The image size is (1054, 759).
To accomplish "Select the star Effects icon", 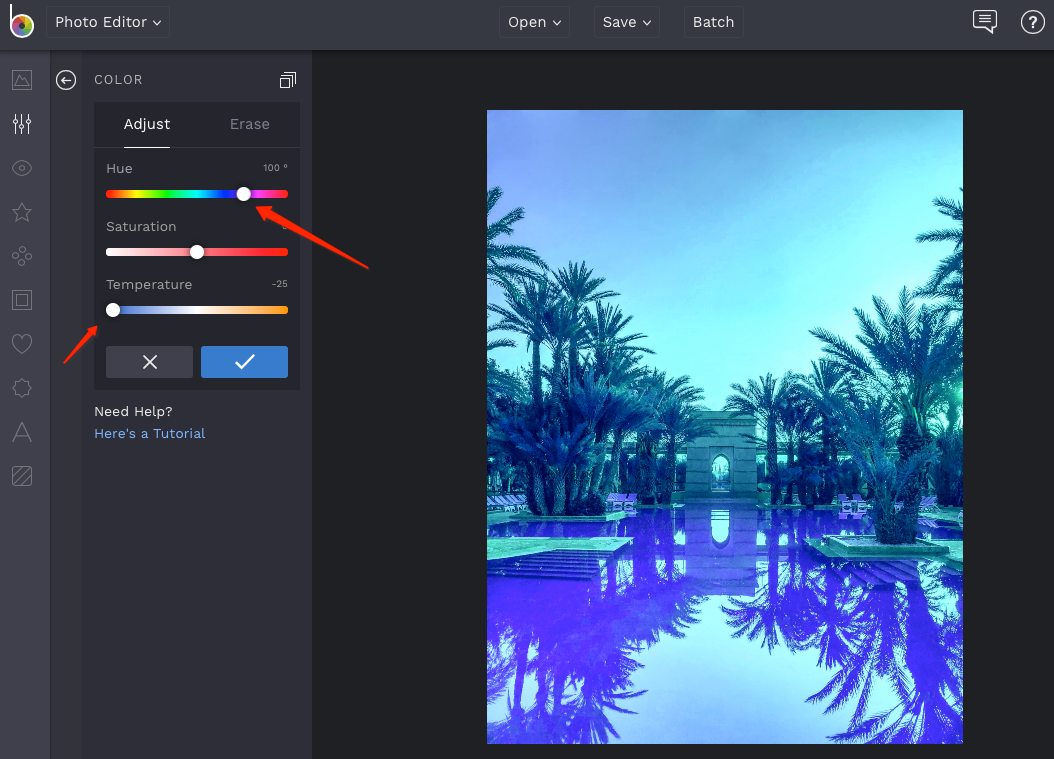I will (x=22, y=212).
